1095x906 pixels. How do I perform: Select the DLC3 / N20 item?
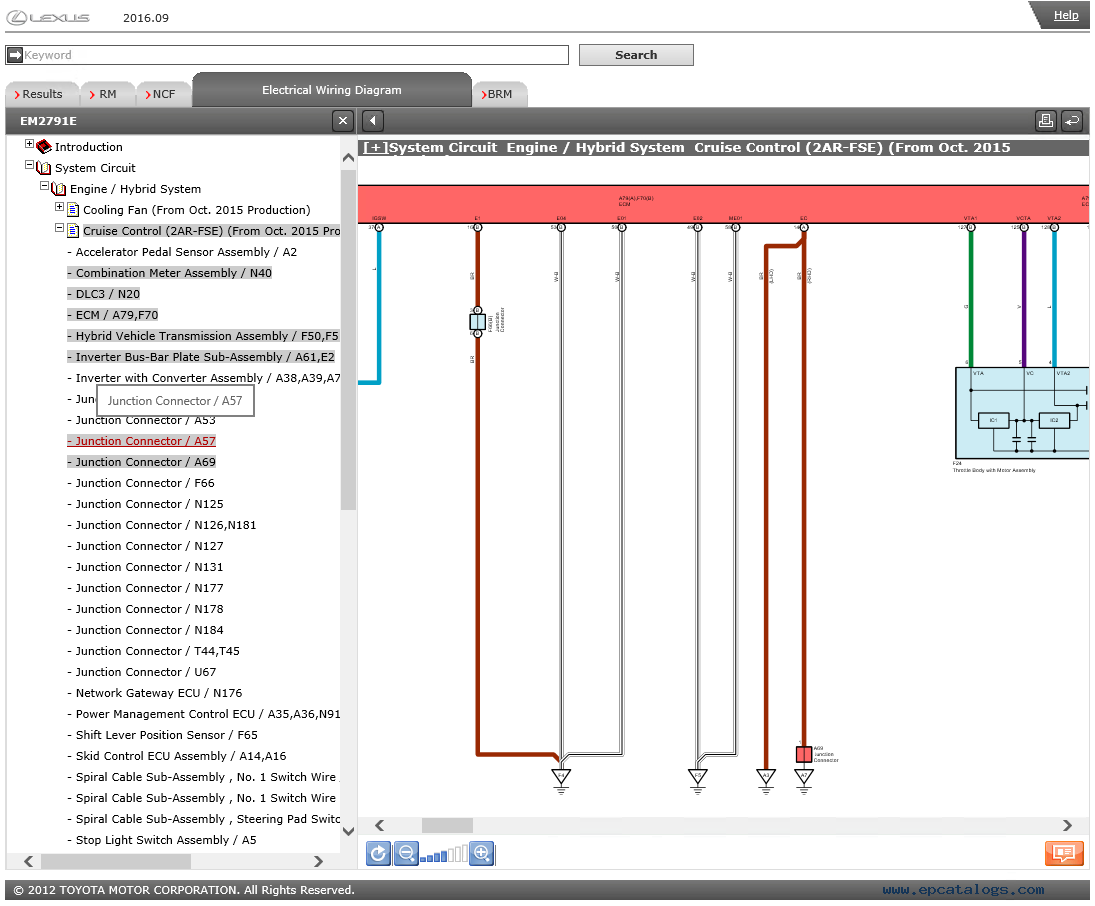click(x=108, y=294)
